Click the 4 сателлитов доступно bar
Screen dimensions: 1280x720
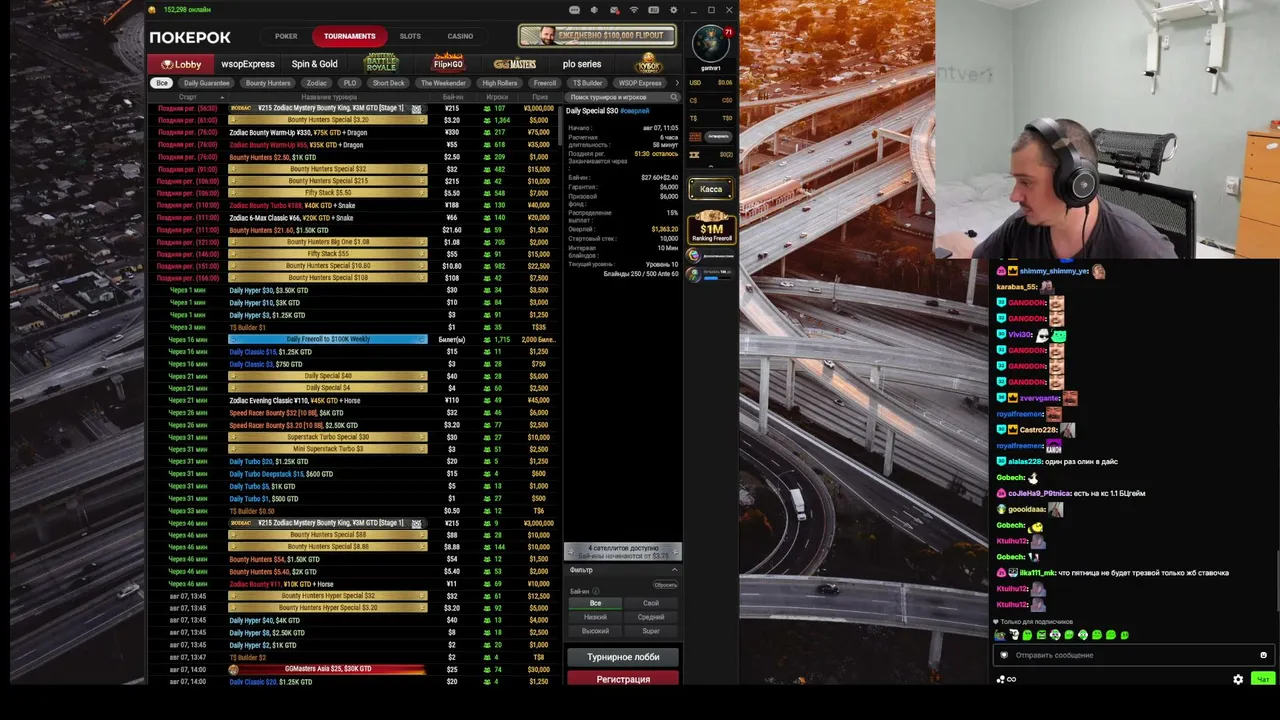tap(623, 551)
